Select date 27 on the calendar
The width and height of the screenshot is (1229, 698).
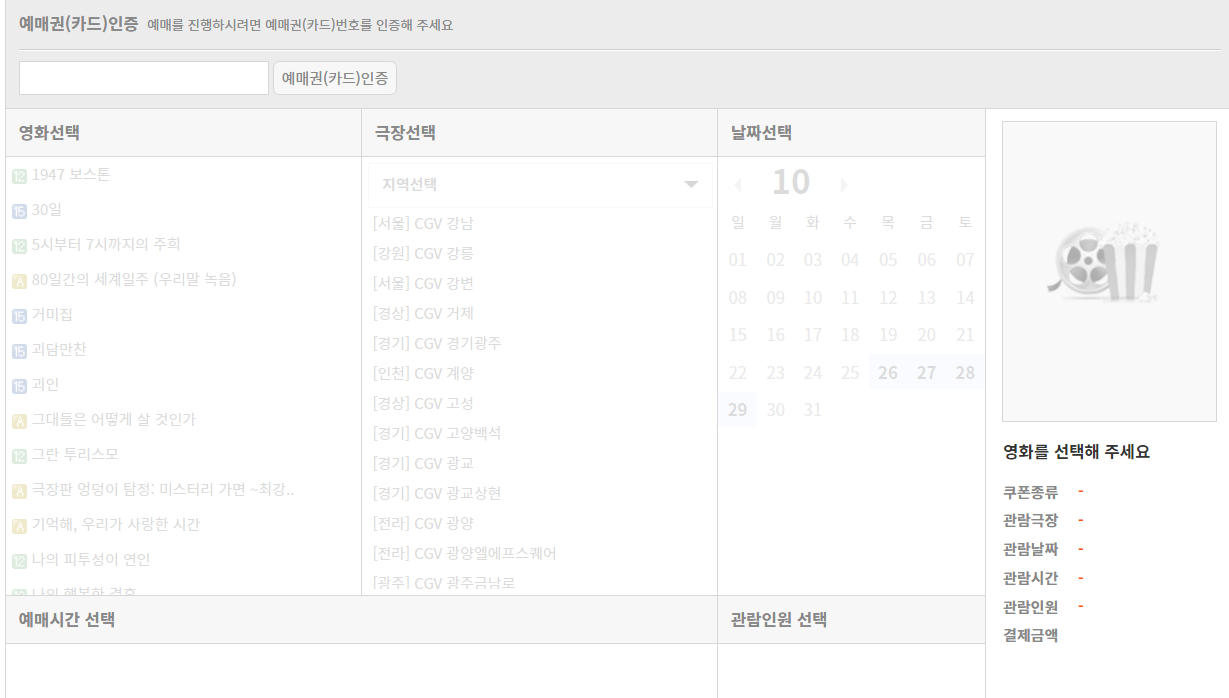[x=927, y=373]
